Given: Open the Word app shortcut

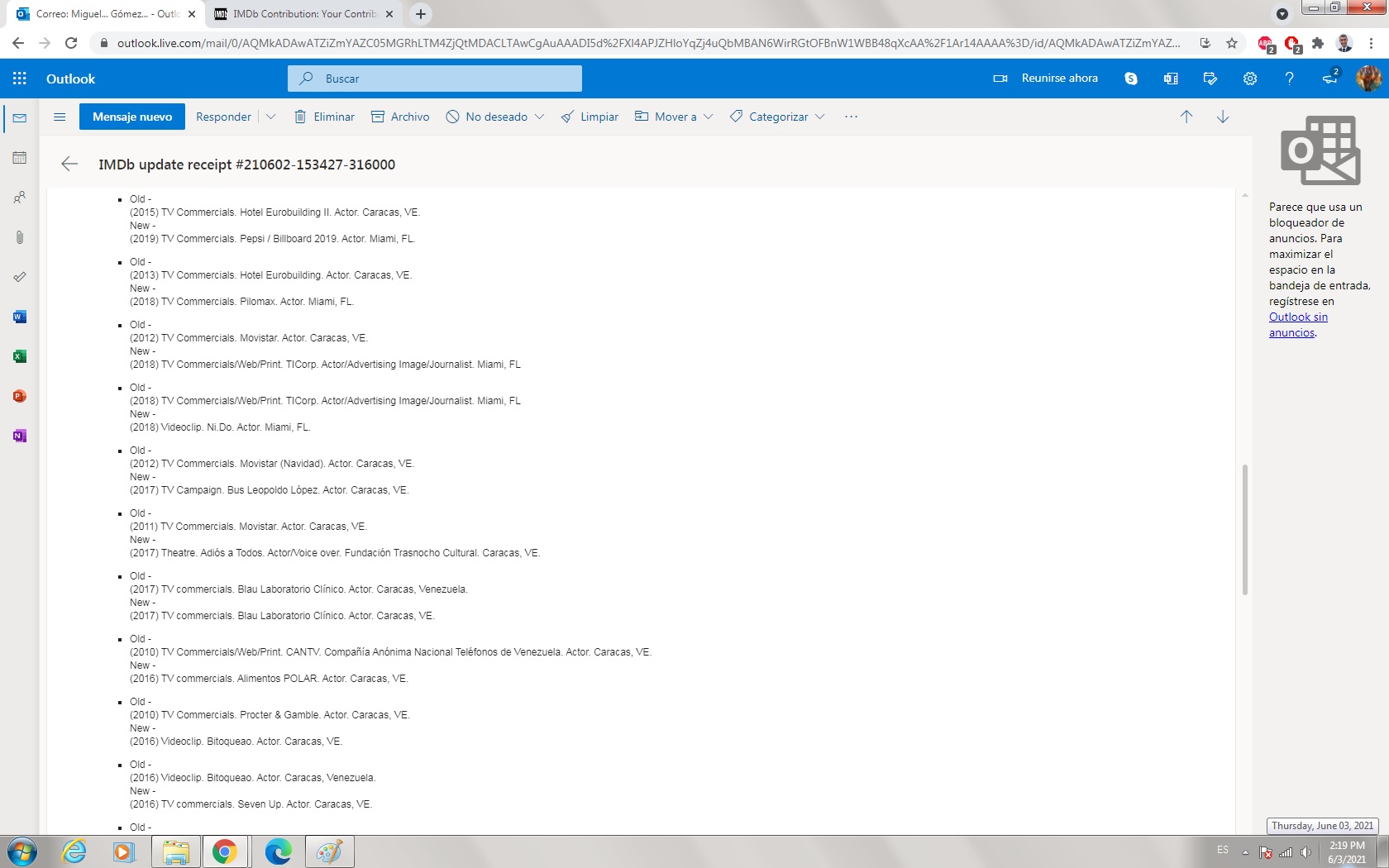Looking at the screenshot, I should coord(20,317).
